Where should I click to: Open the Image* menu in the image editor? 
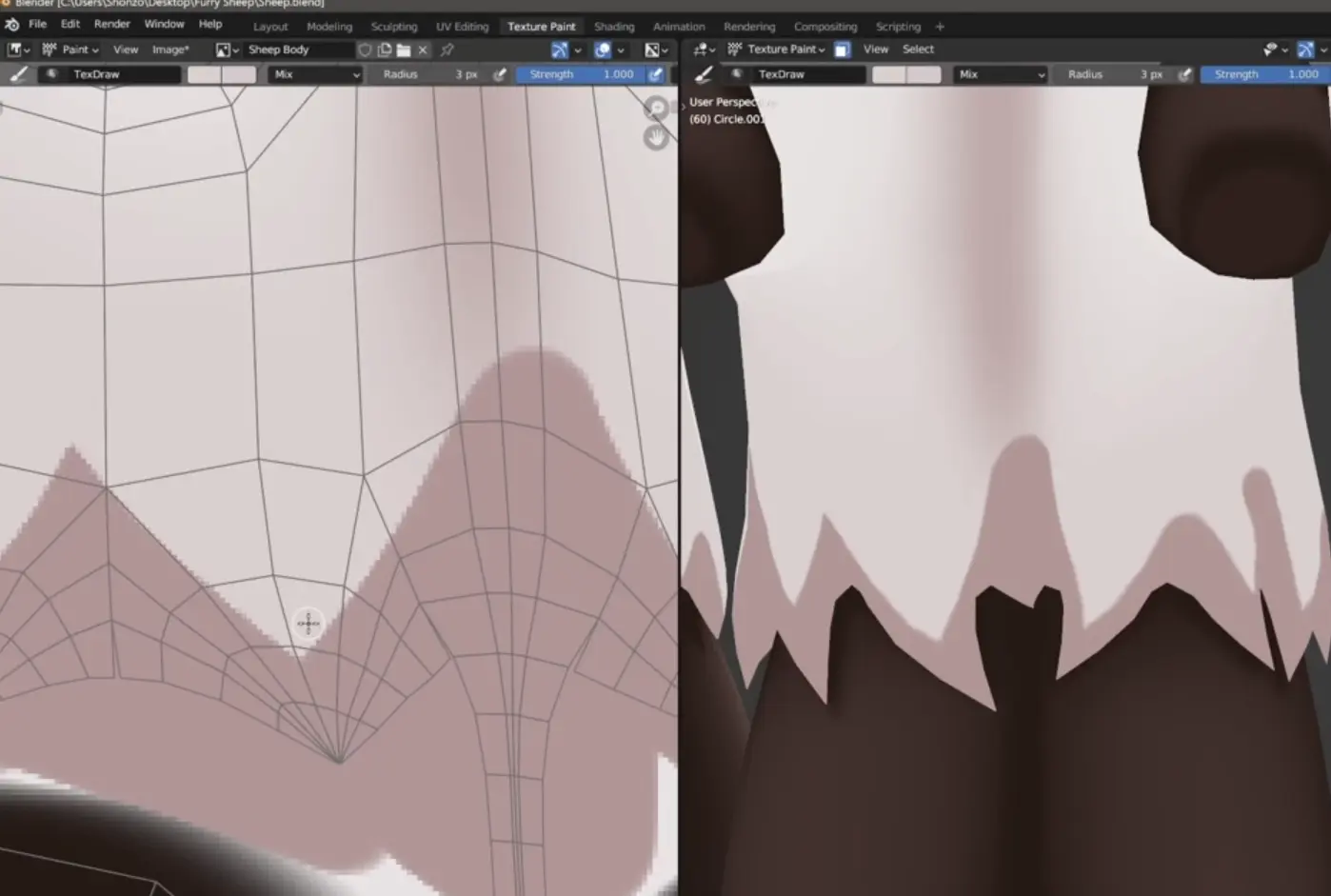click(170, 50)
